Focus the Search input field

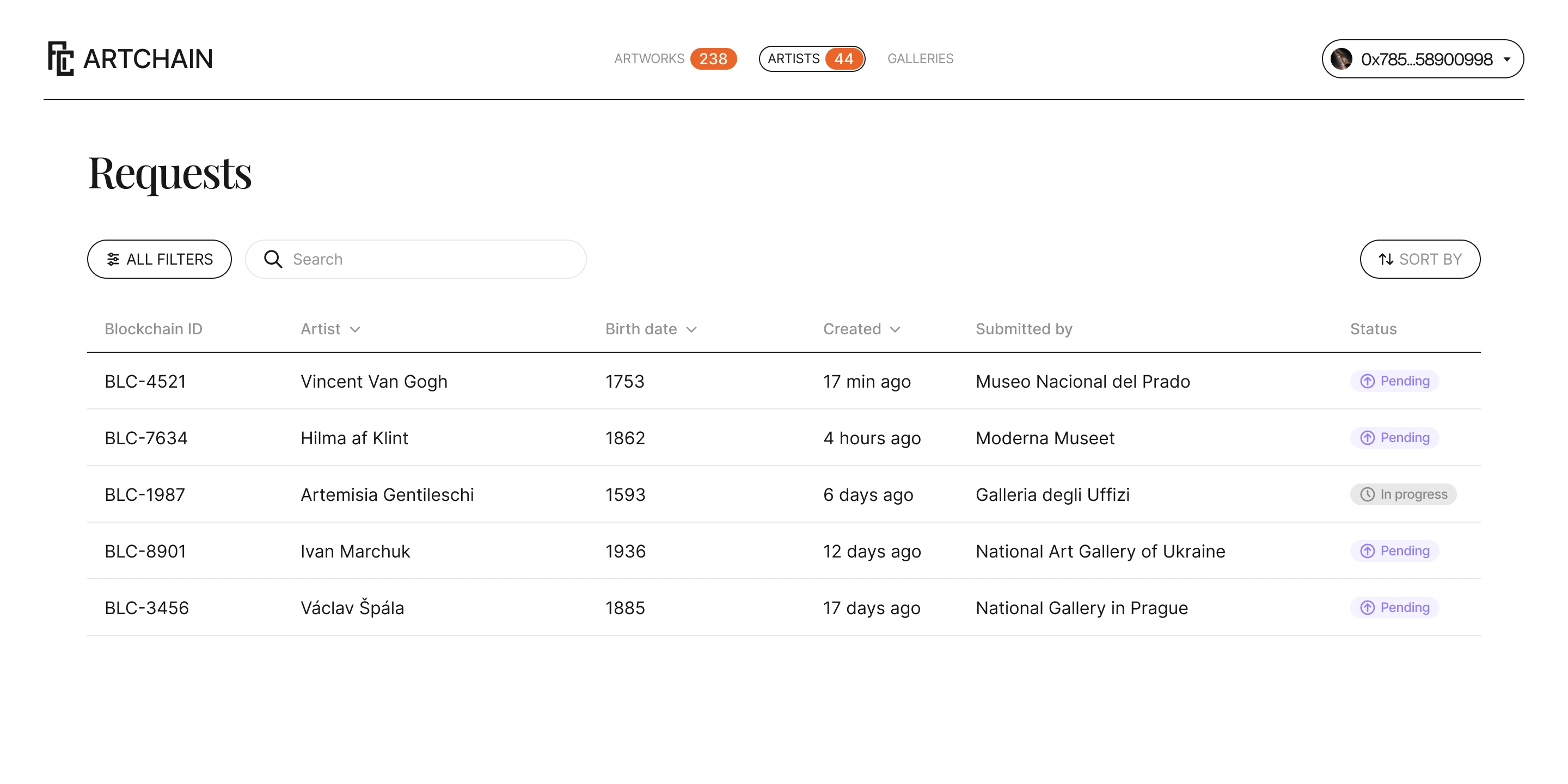coord(416,259)
